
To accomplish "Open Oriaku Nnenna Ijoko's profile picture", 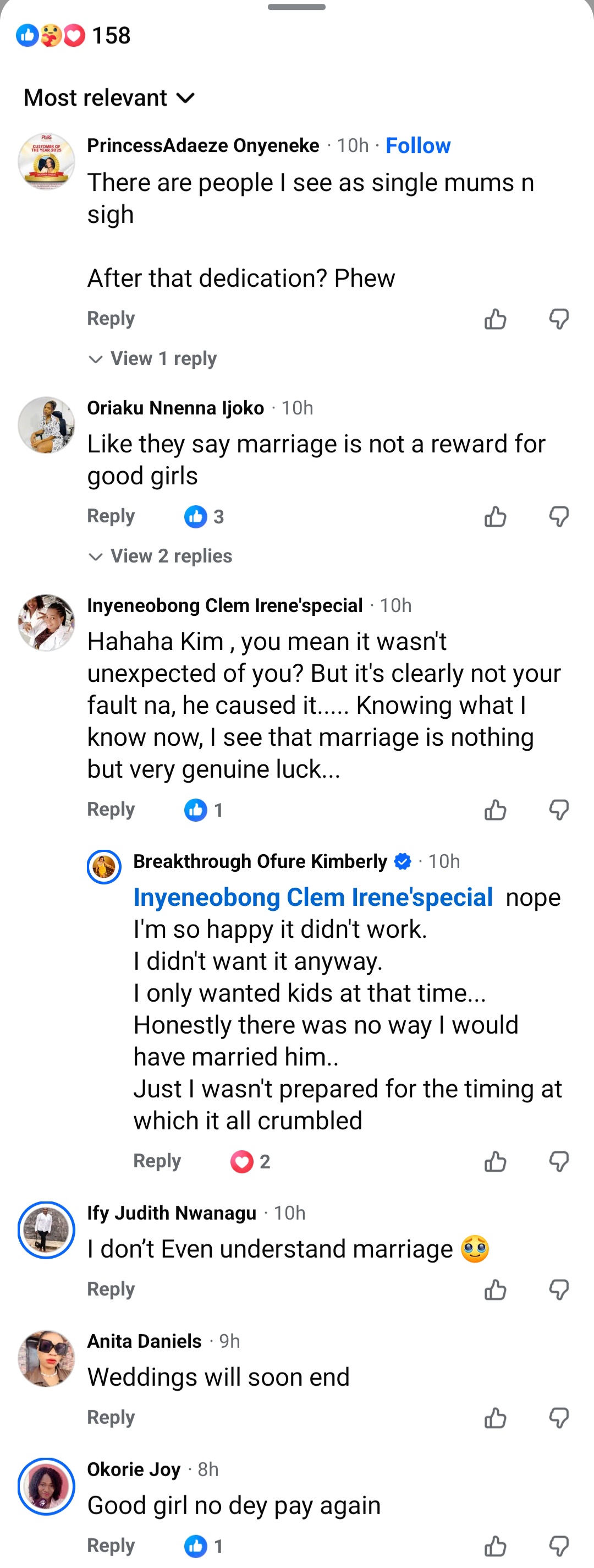I will 46,425.
